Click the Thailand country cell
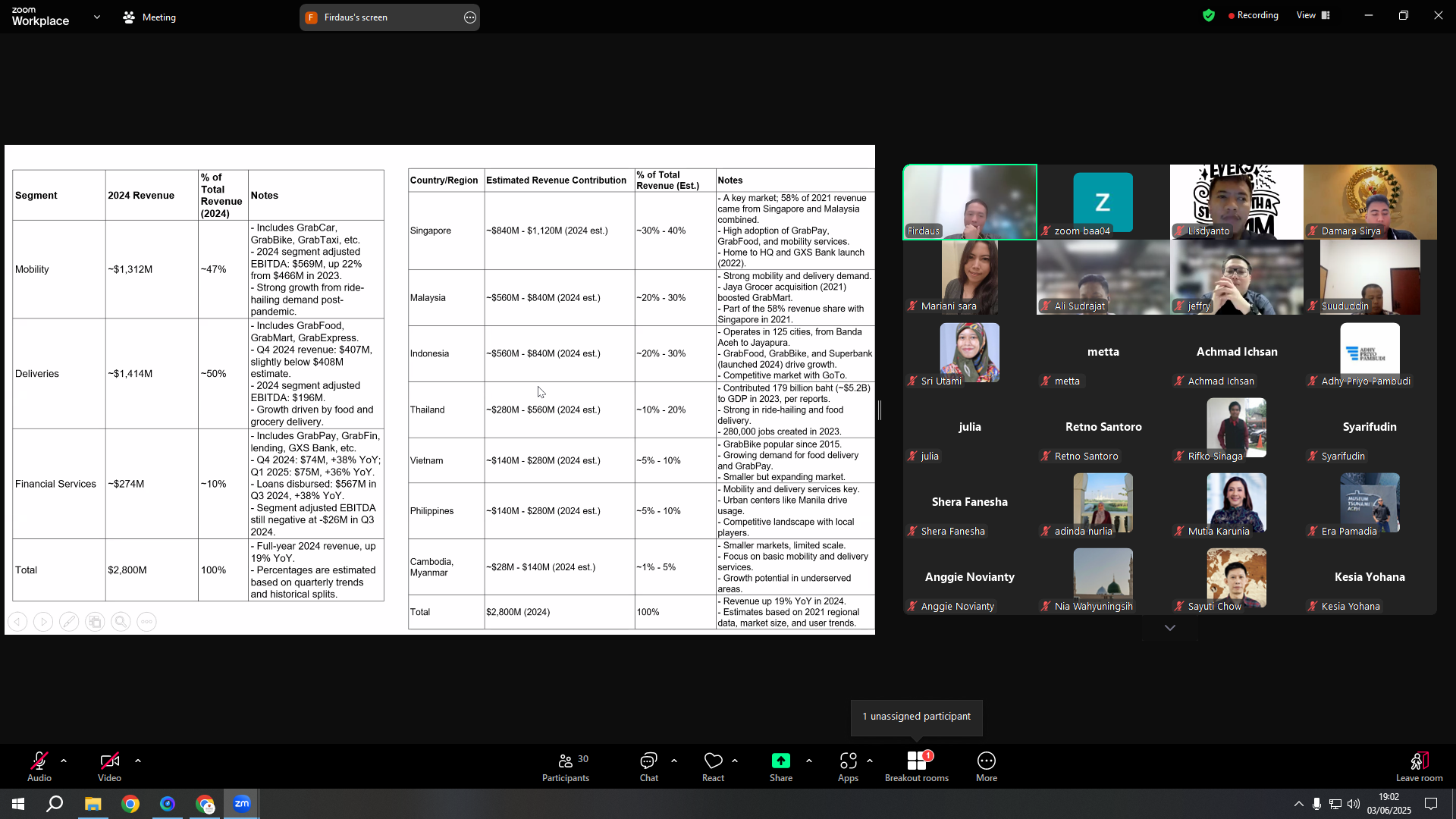The image size is (1456, 819). point(447,409)
